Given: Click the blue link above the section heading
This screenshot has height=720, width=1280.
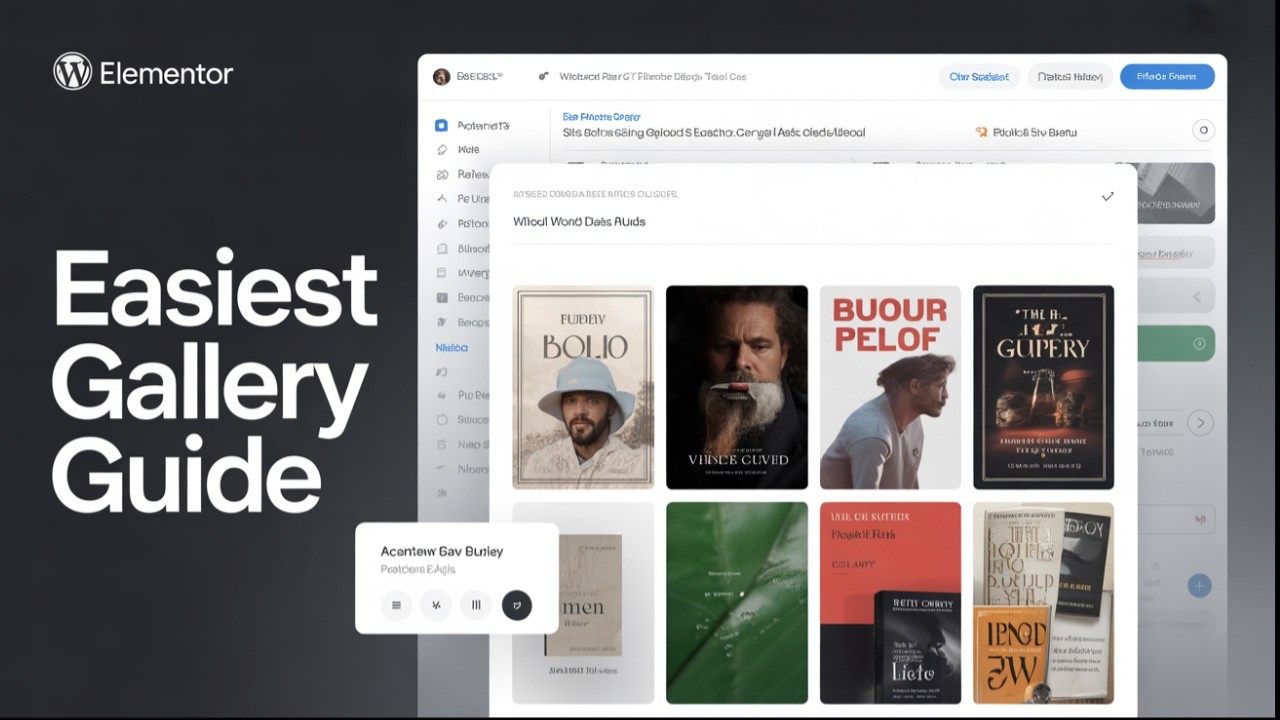Looking at the screenshot, I should point(601,116).
